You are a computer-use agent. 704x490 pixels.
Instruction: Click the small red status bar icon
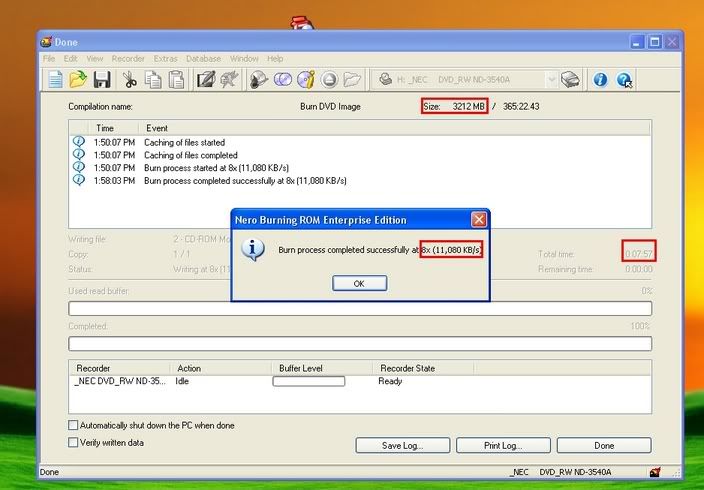(655, 472)
